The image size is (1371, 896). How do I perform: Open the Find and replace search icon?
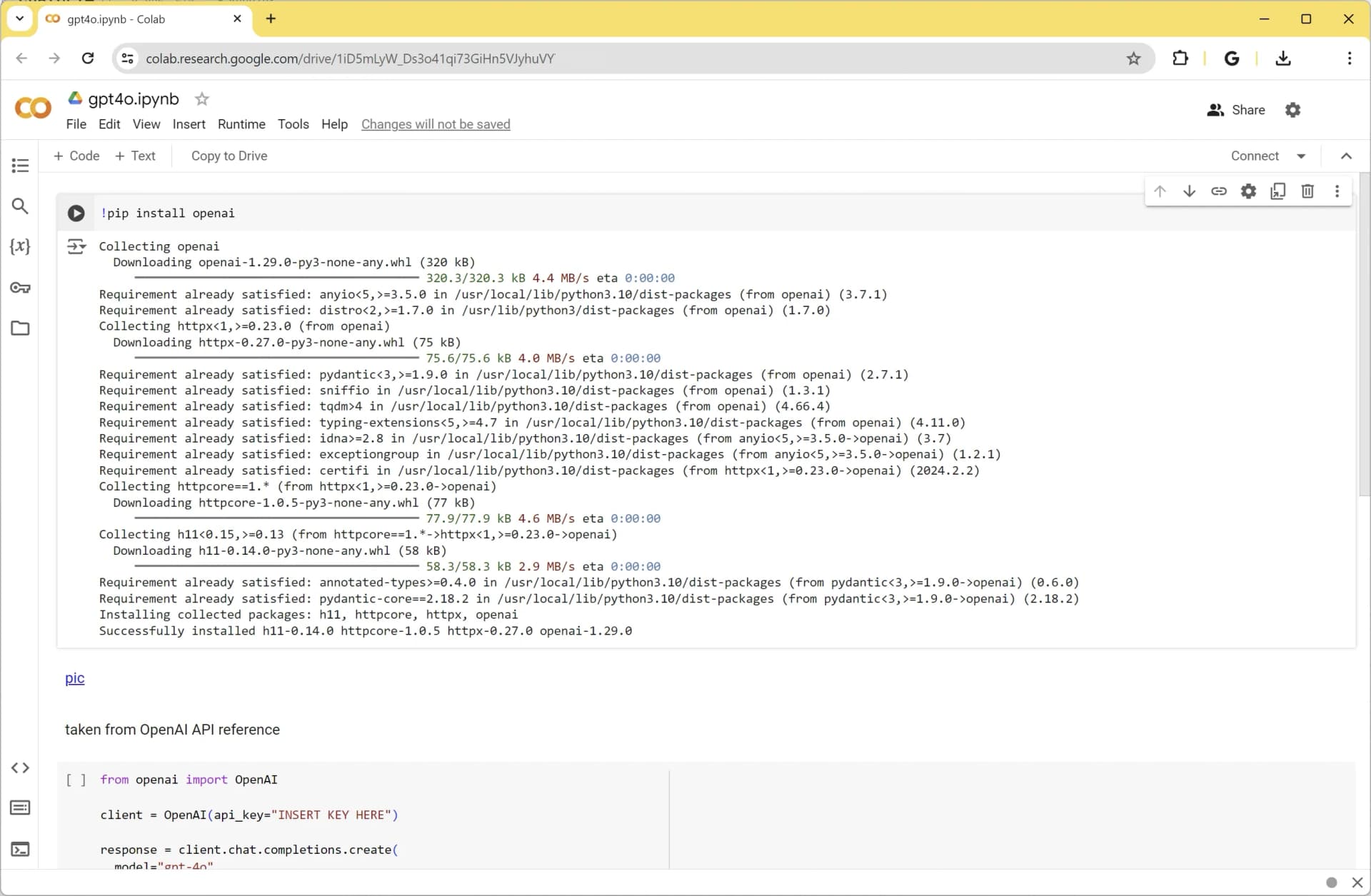20,206
